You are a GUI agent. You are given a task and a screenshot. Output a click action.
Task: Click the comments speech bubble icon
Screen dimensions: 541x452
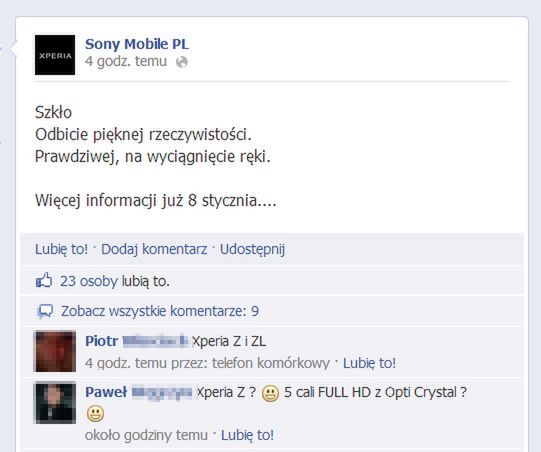45,311
